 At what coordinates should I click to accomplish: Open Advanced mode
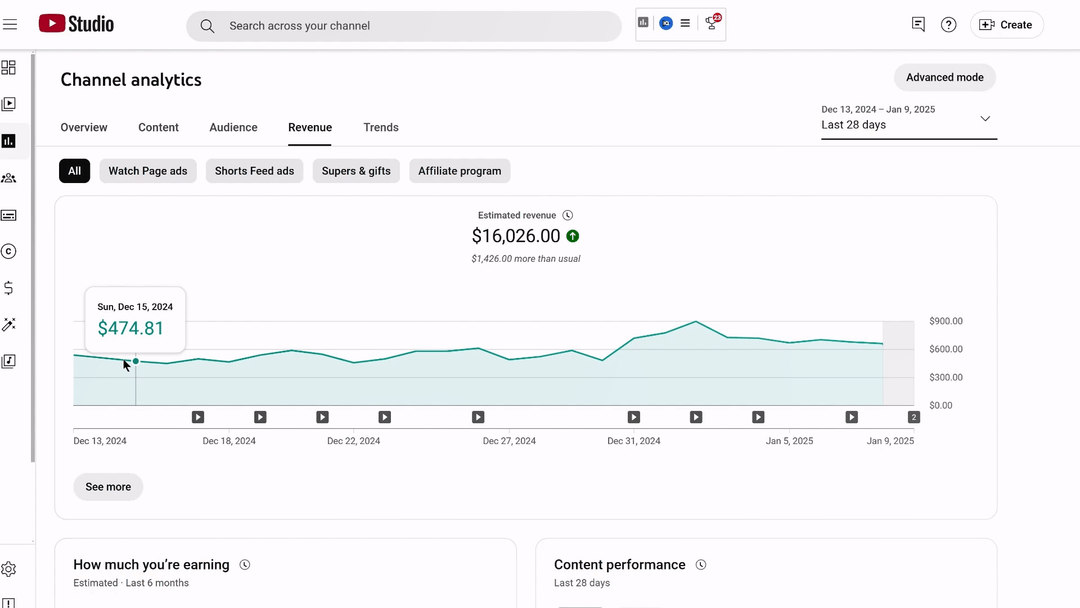tap(944, 77)
